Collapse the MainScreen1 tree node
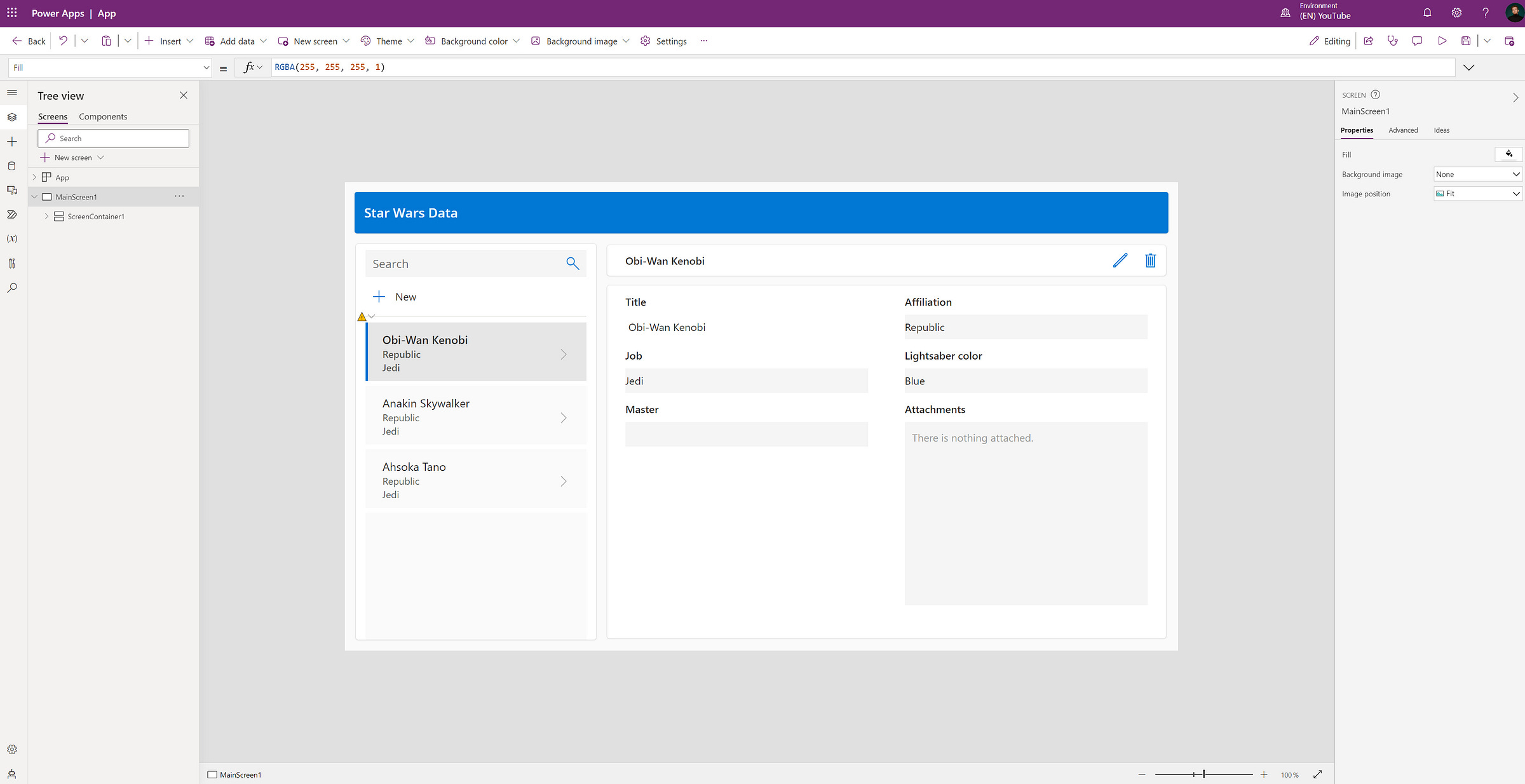 34,197
